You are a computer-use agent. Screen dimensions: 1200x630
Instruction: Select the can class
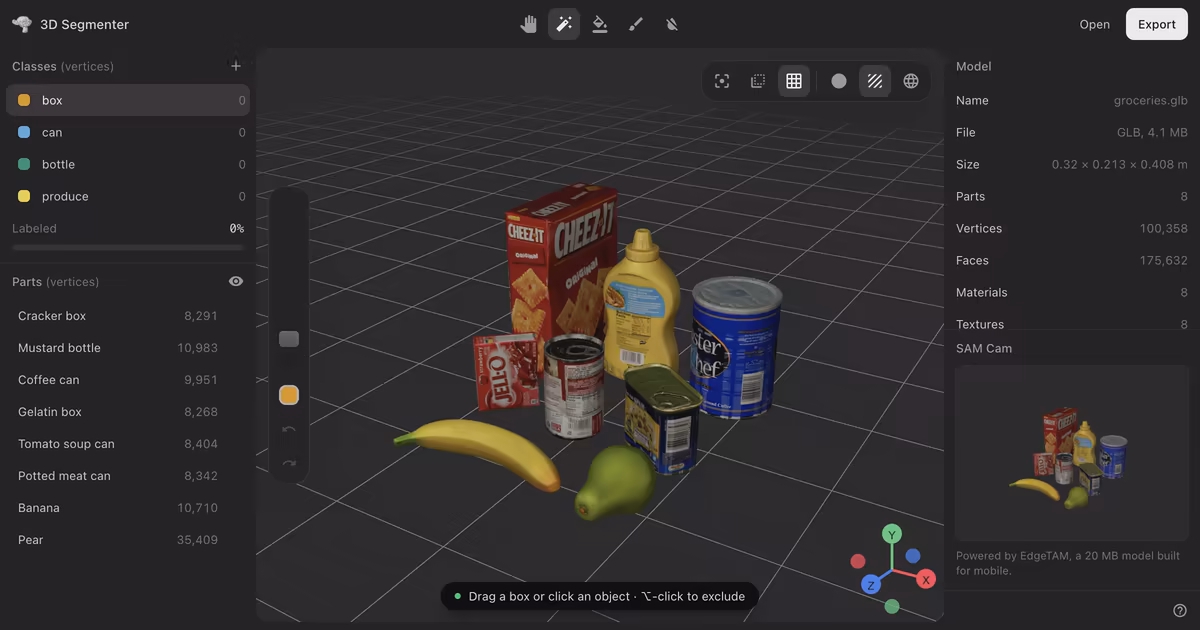pyautogui.click(x=128, y=132)
